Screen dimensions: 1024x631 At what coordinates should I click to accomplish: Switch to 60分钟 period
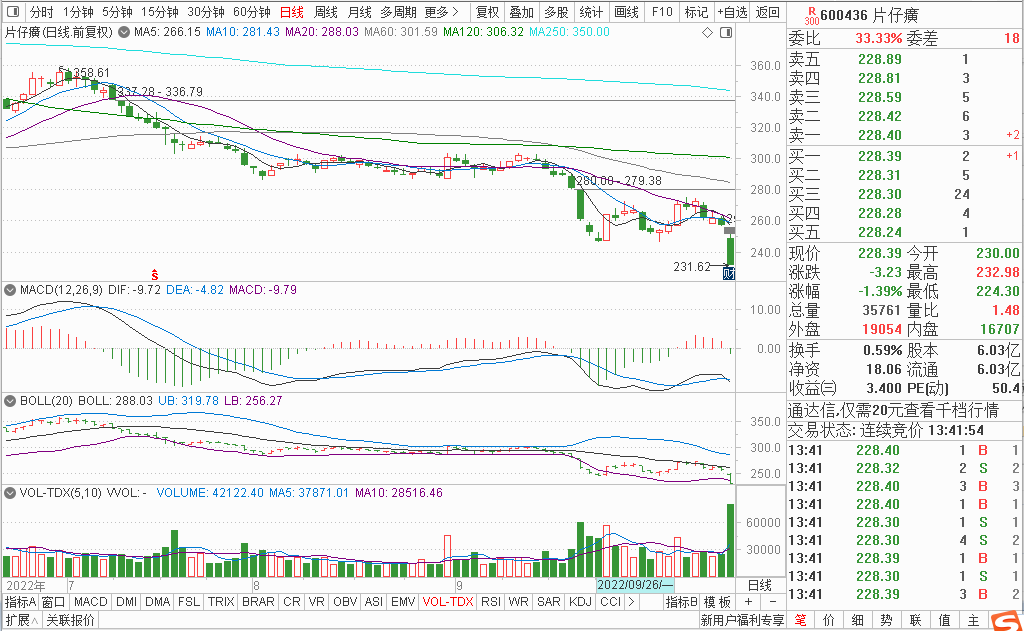click(x=251, y=12)
